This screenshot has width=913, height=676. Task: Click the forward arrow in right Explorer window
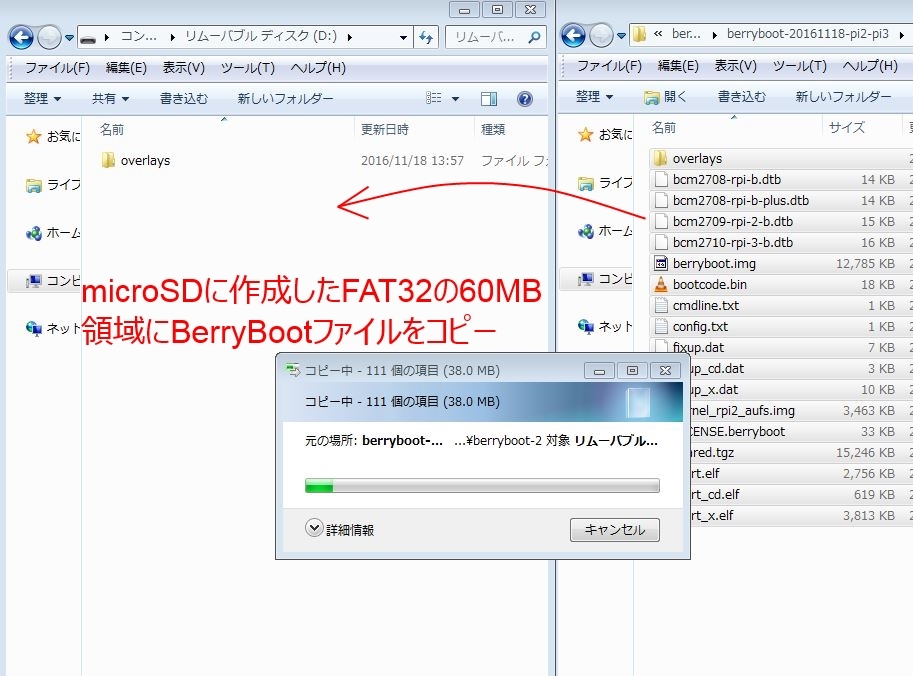click(x=601, y=36)
